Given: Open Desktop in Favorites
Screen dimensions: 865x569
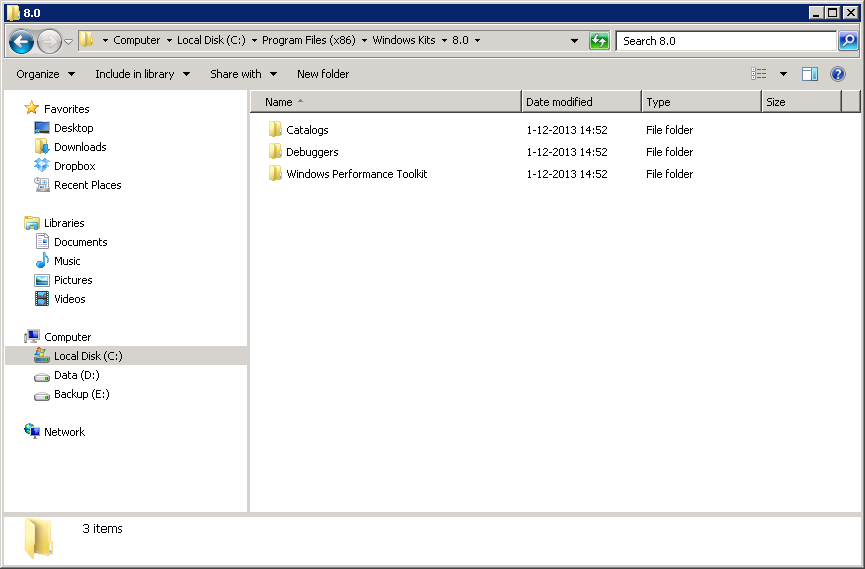Looking at the screenshot, I should tap(73, 128).
